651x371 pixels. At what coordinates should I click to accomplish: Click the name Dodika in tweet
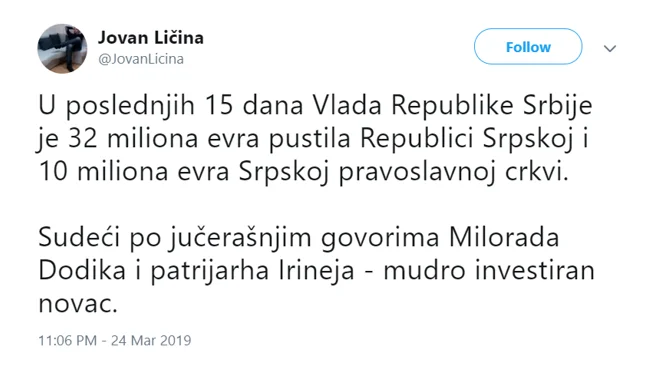click(x=82, y=271)
